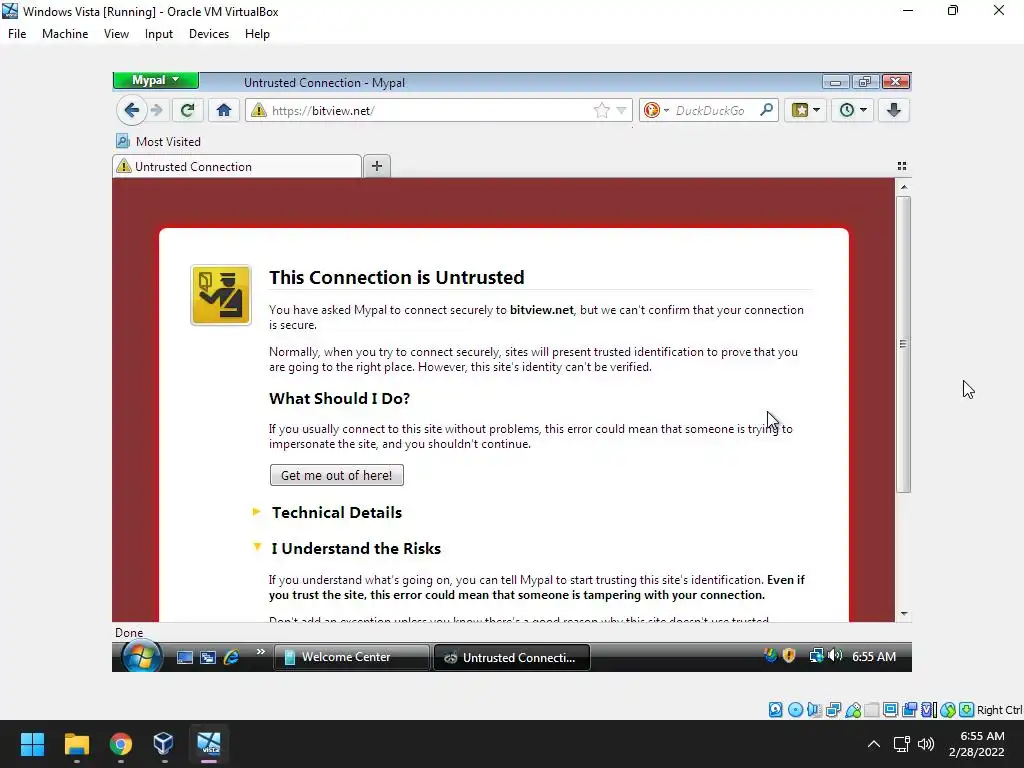The image size is (1024, 768).
Task: Open the URL history dropdown arrow
Action: [x=621, y=110]
